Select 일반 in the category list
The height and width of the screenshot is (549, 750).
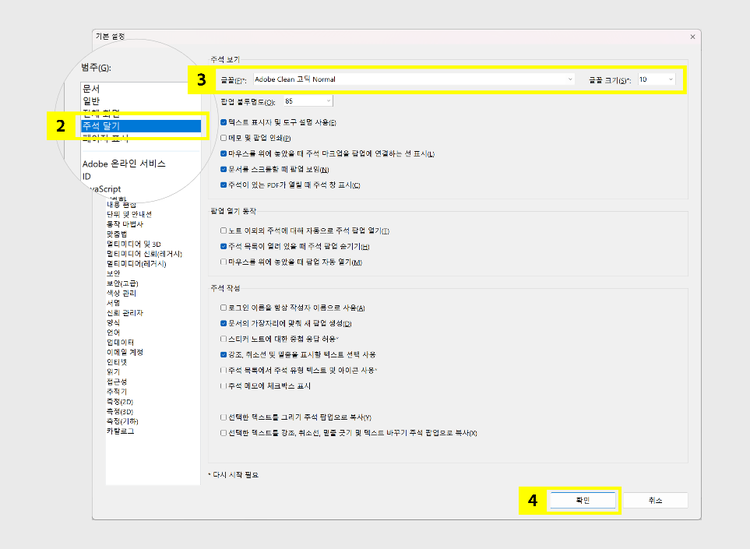pyautogui.click(x=91, y=101)
